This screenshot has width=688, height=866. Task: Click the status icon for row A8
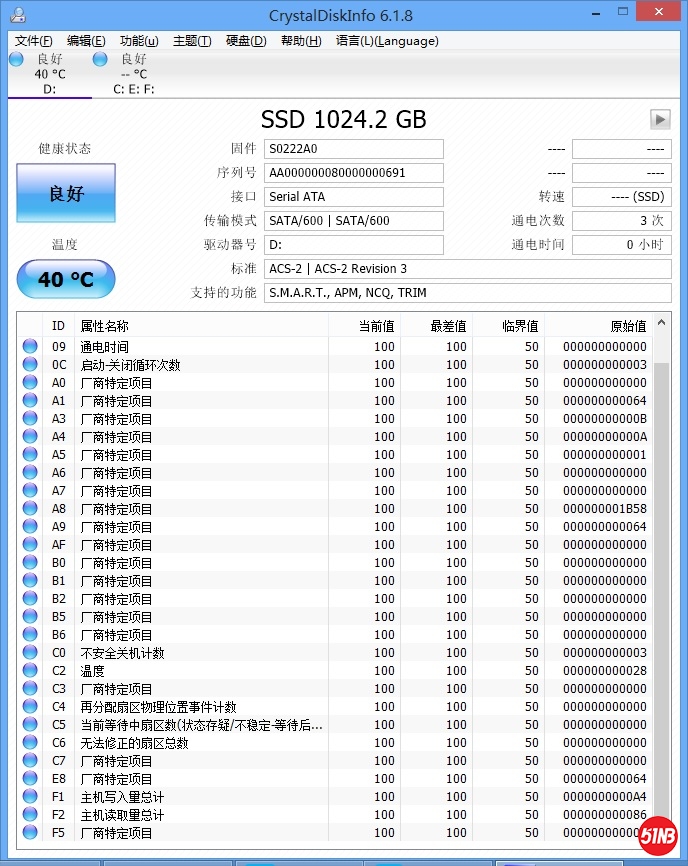point(30,508)
